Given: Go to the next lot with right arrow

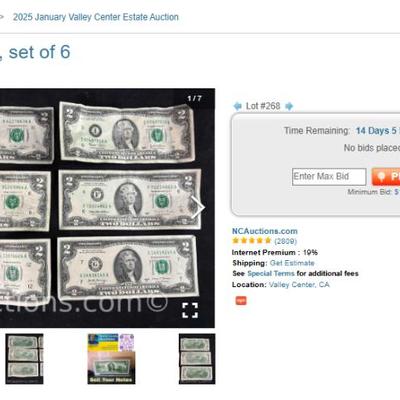Looking at the screenshot, I should pyautogui.click(x=289, y=106).
